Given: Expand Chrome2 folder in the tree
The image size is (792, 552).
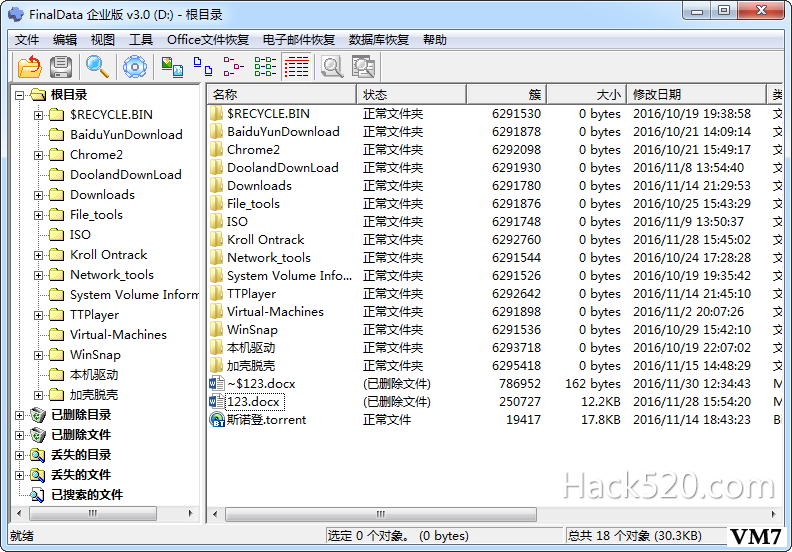Looking at the screenshot, I should point(38,155).
